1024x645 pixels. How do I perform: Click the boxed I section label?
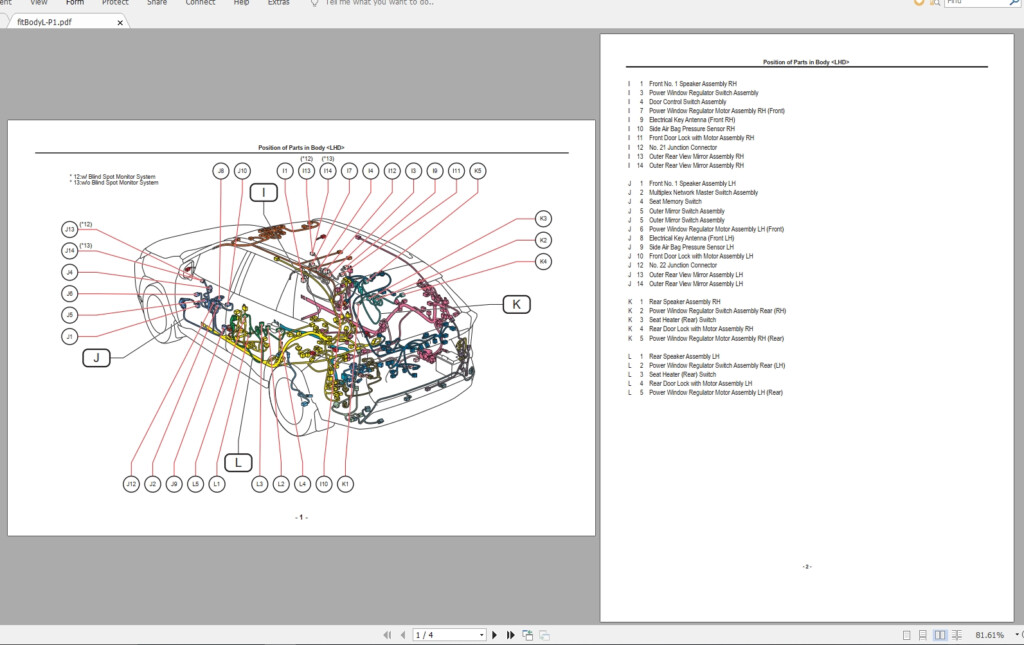[x=264, y=193]
